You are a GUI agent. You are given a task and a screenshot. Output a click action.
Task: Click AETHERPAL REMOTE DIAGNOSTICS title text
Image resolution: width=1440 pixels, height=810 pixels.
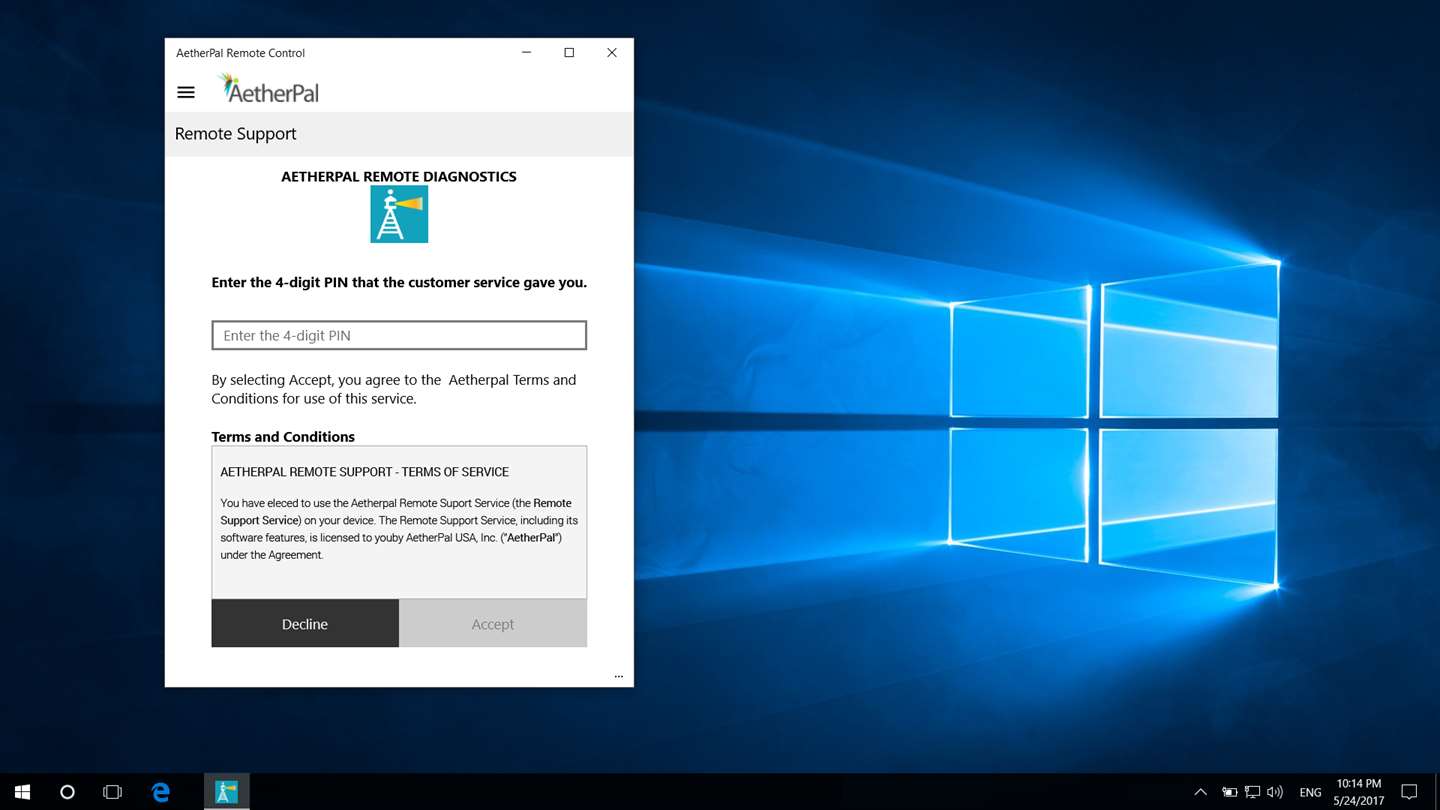[399, 176]
